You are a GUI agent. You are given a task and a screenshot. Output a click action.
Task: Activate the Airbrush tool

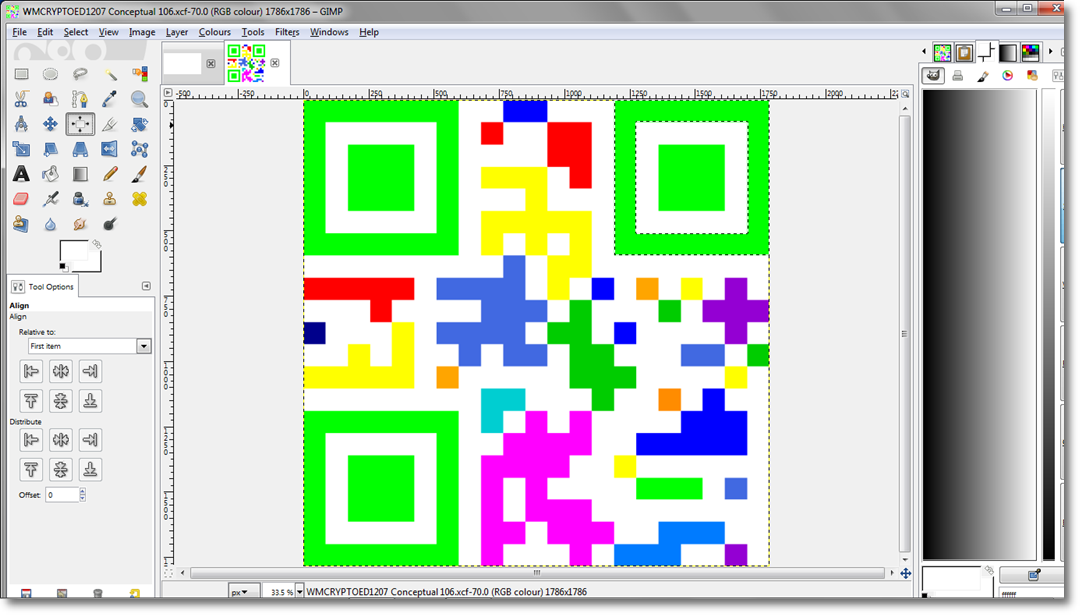tap(50, 199)
